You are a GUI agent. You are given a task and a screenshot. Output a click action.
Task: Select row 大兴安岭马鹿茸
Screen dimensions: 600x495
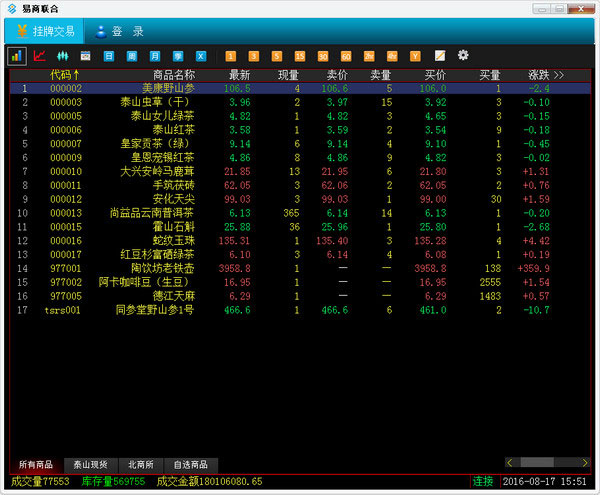point(300,171)
